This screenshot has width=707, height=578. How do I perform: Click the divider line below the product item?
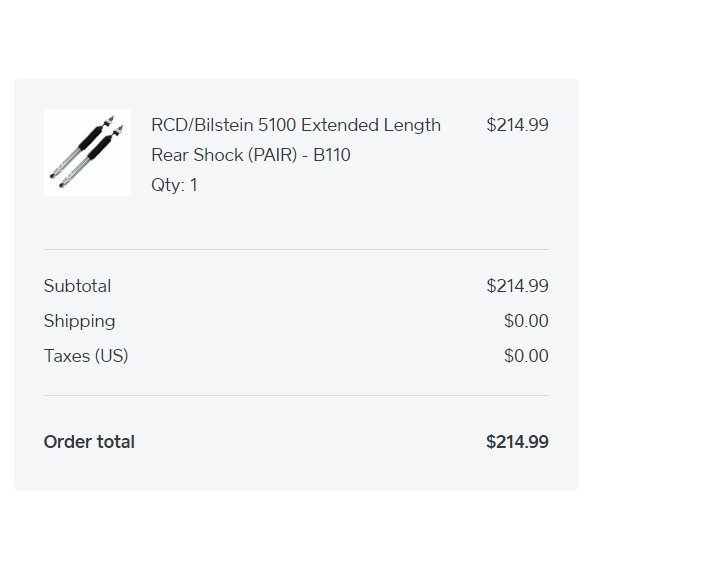[296, 249]
